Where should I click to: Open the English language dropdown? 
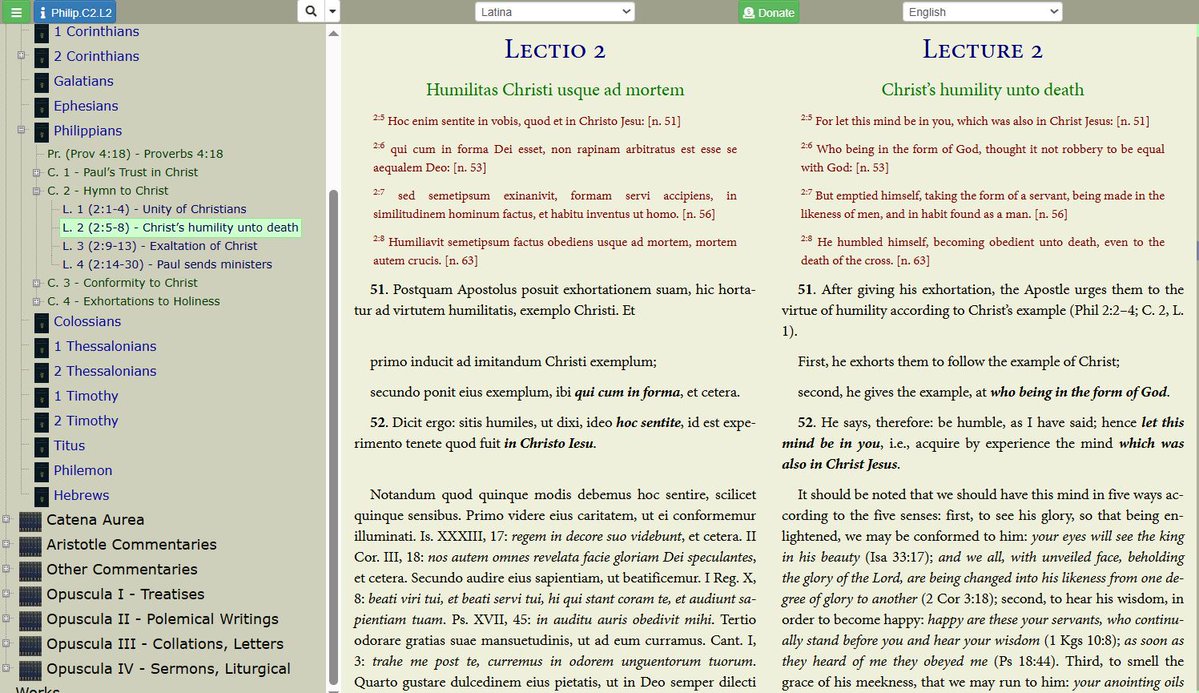pos(982,11)
